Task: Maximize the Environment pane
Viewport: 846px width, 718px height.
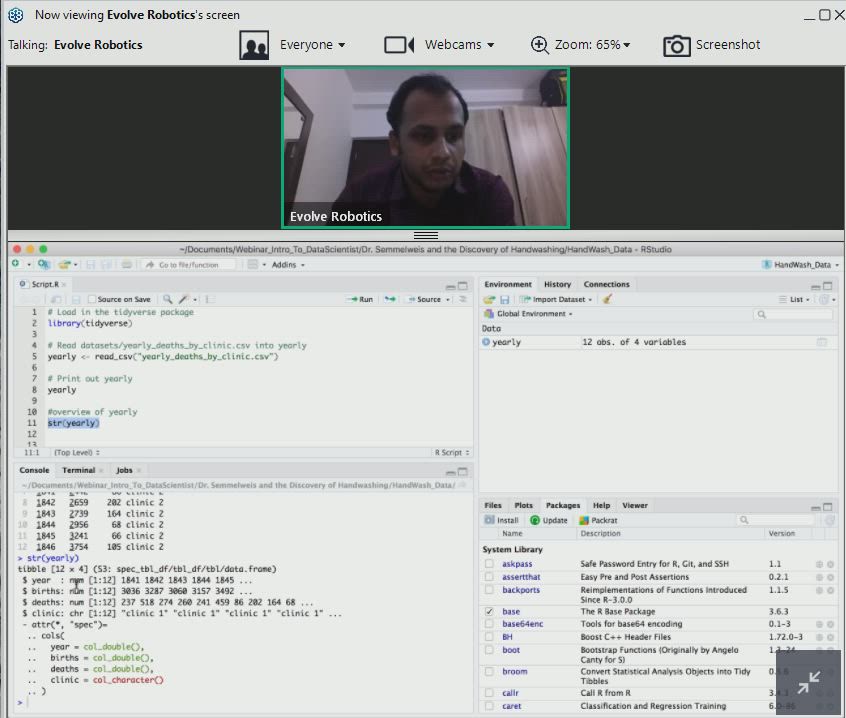Action: (828, 285)
